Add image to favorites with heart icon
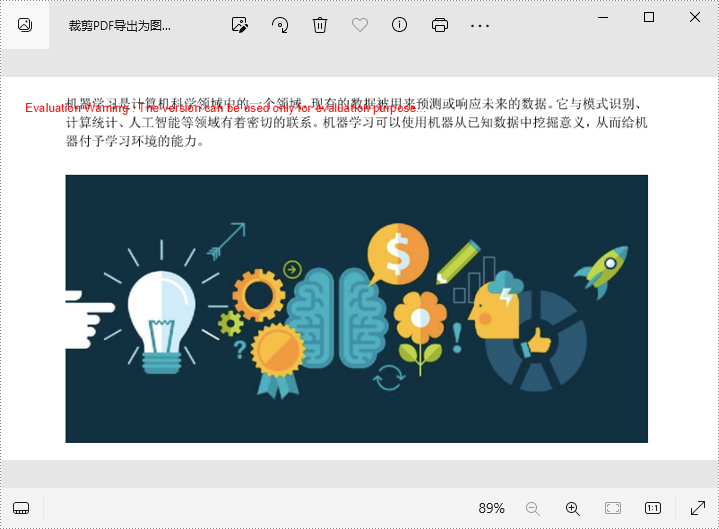 coord(360,25)
